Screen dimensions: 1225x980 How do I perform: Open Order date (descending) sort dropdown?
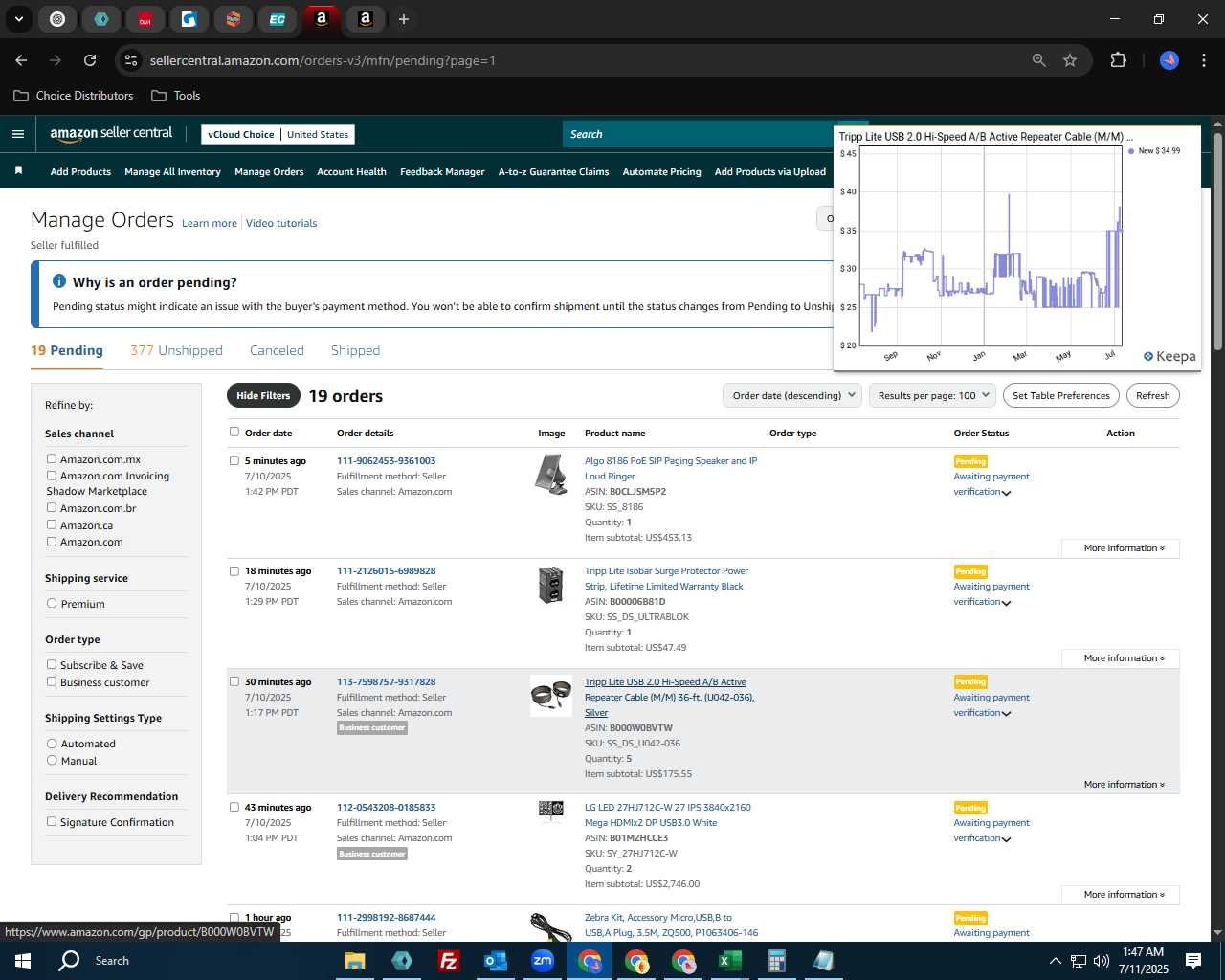[792, 395]
